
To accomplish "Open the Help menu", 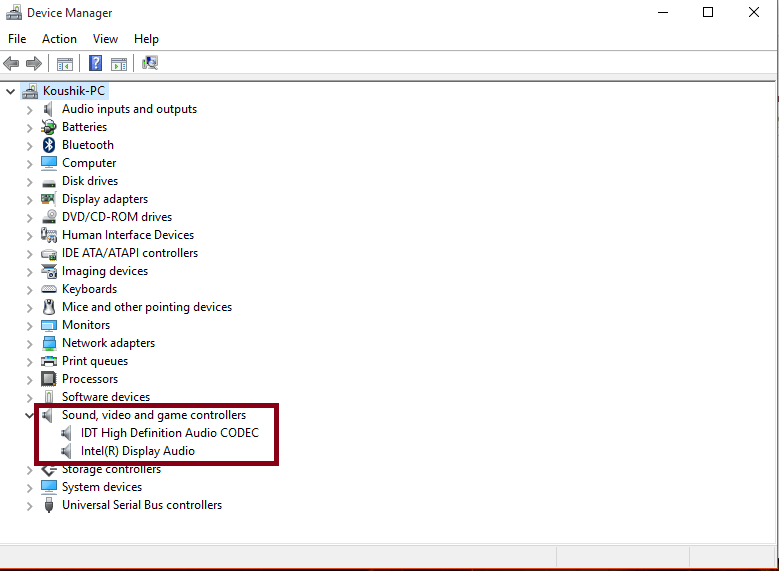I will click(146, 39).
